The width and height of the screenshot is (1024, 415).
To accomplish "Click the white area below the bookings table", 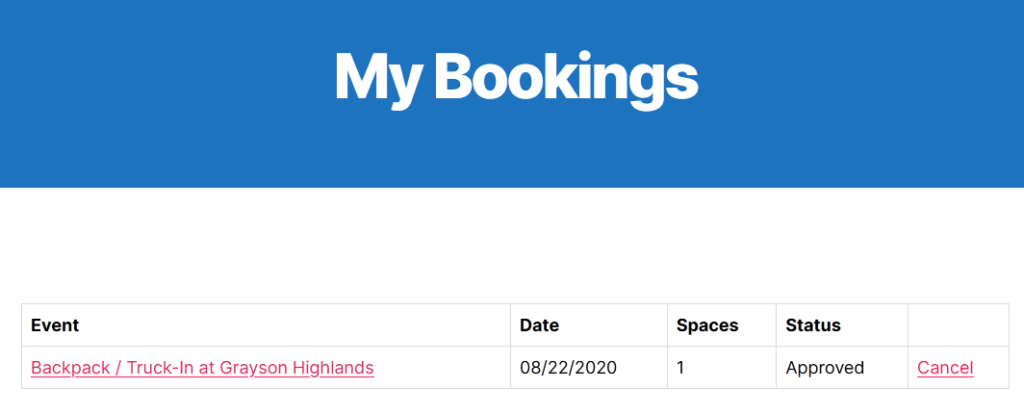I will 512,403.
